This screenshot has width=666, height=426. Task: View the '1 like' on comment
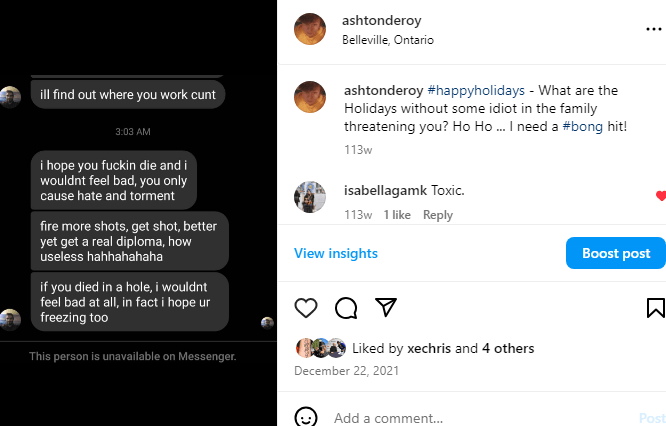(x=396, y=215)
